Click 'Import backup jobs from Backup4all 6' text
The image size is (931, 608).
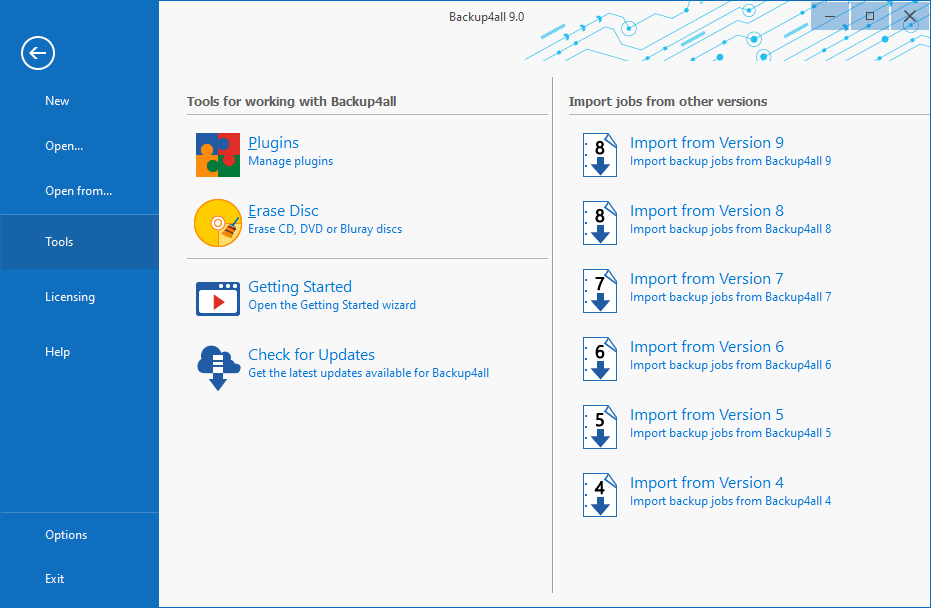pos(730,365)
